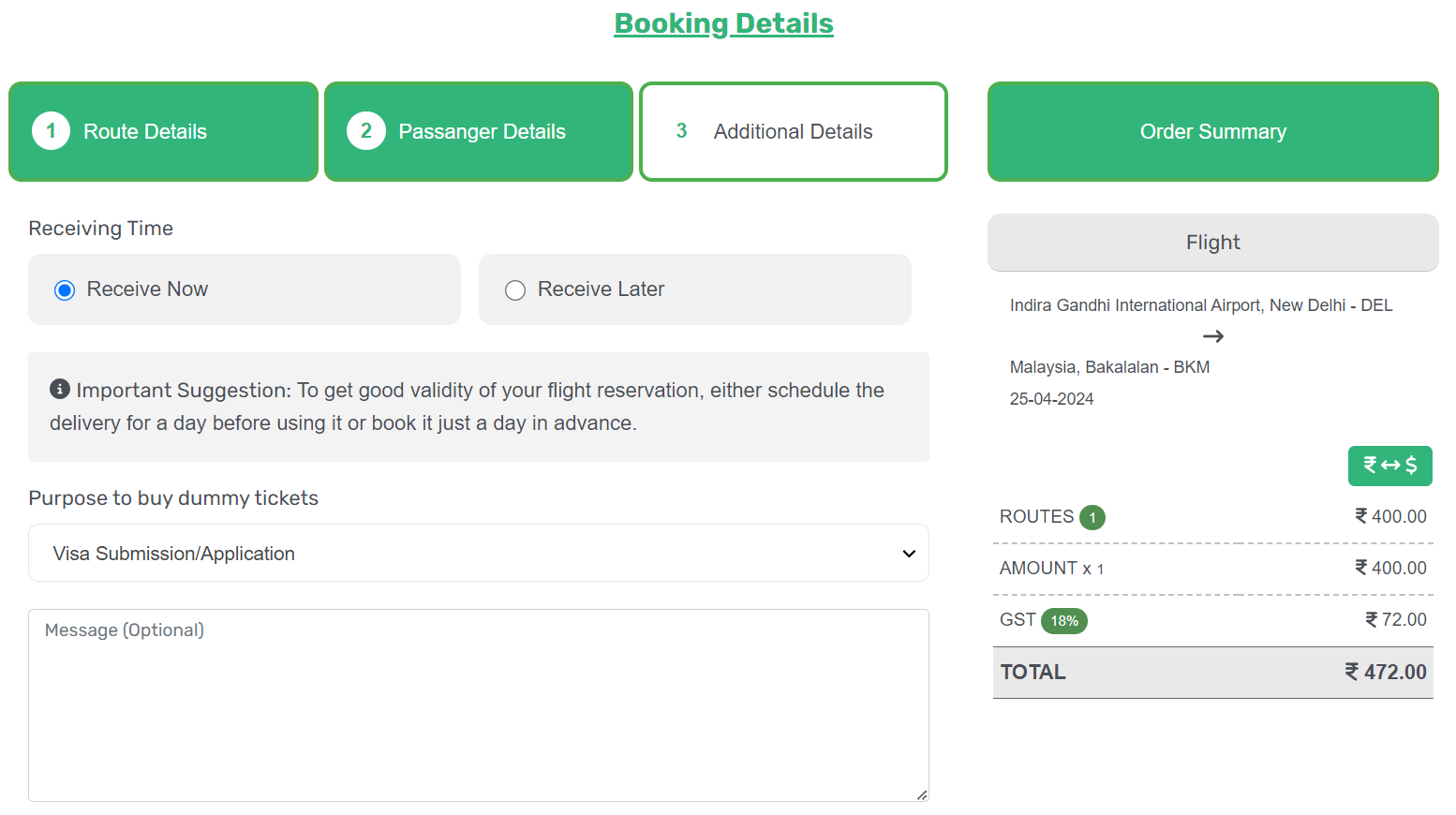Click the step 3 number indicator

coord(681,131)
